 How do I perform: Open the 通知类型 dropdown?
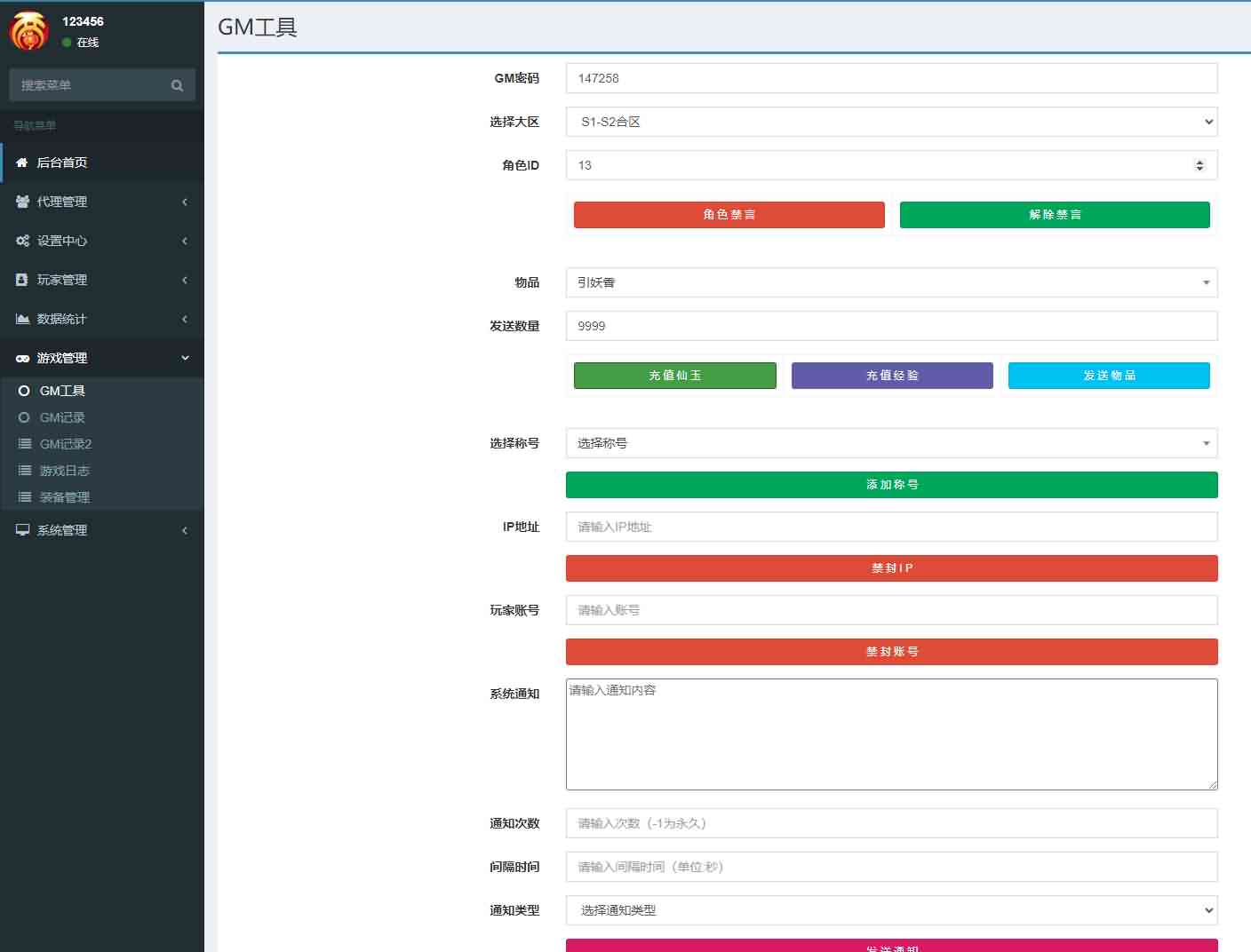click(x=891, y=910)
